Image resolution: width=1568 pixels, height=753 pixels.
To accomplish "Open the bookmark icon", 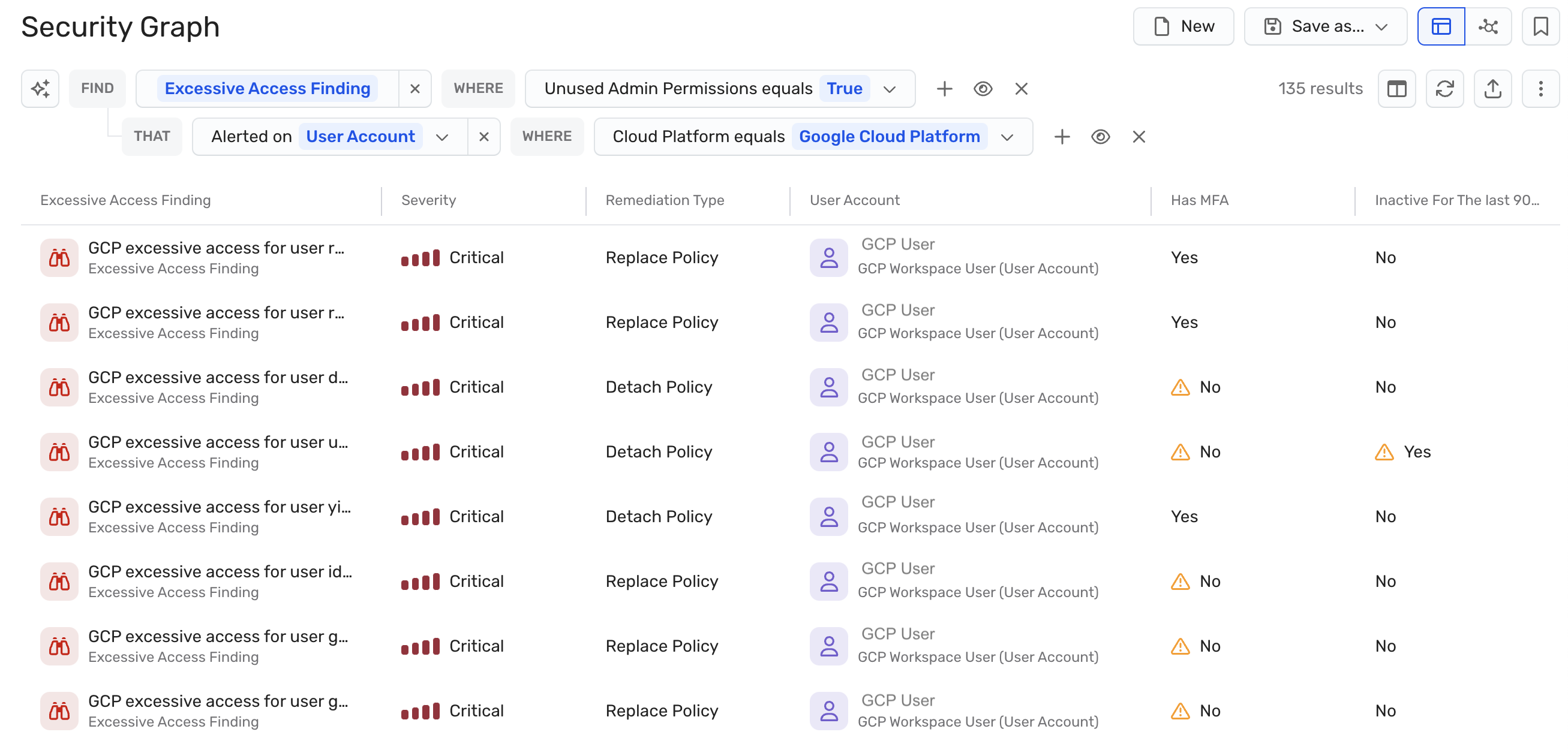I will pos(1540,27).
